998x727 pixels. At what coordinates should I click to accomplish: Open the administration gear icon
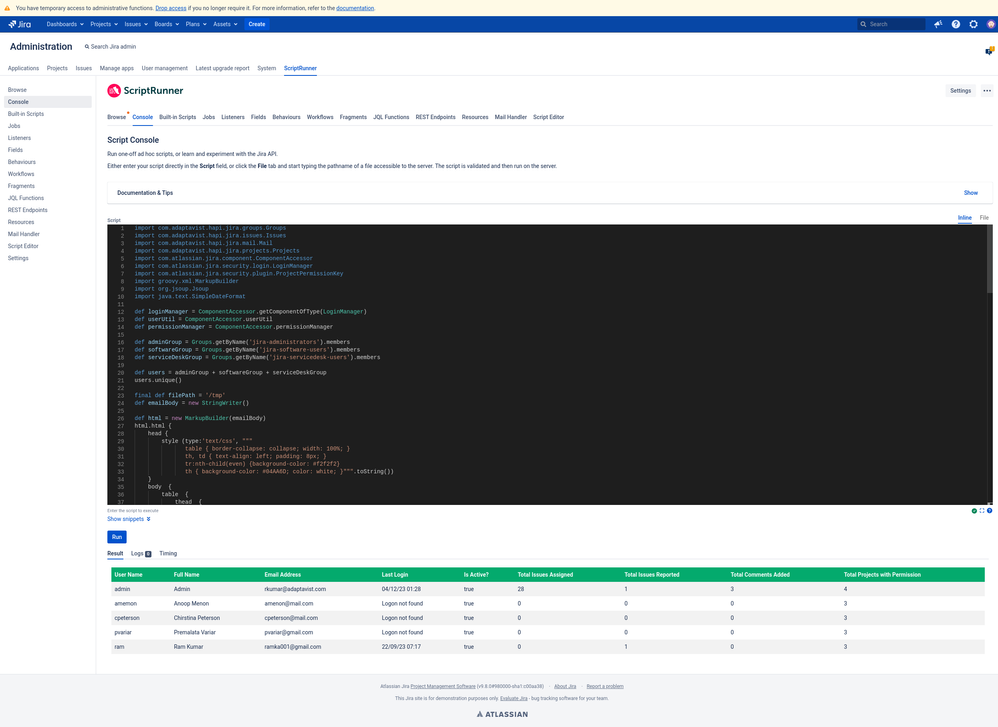(x=973, y=24)
